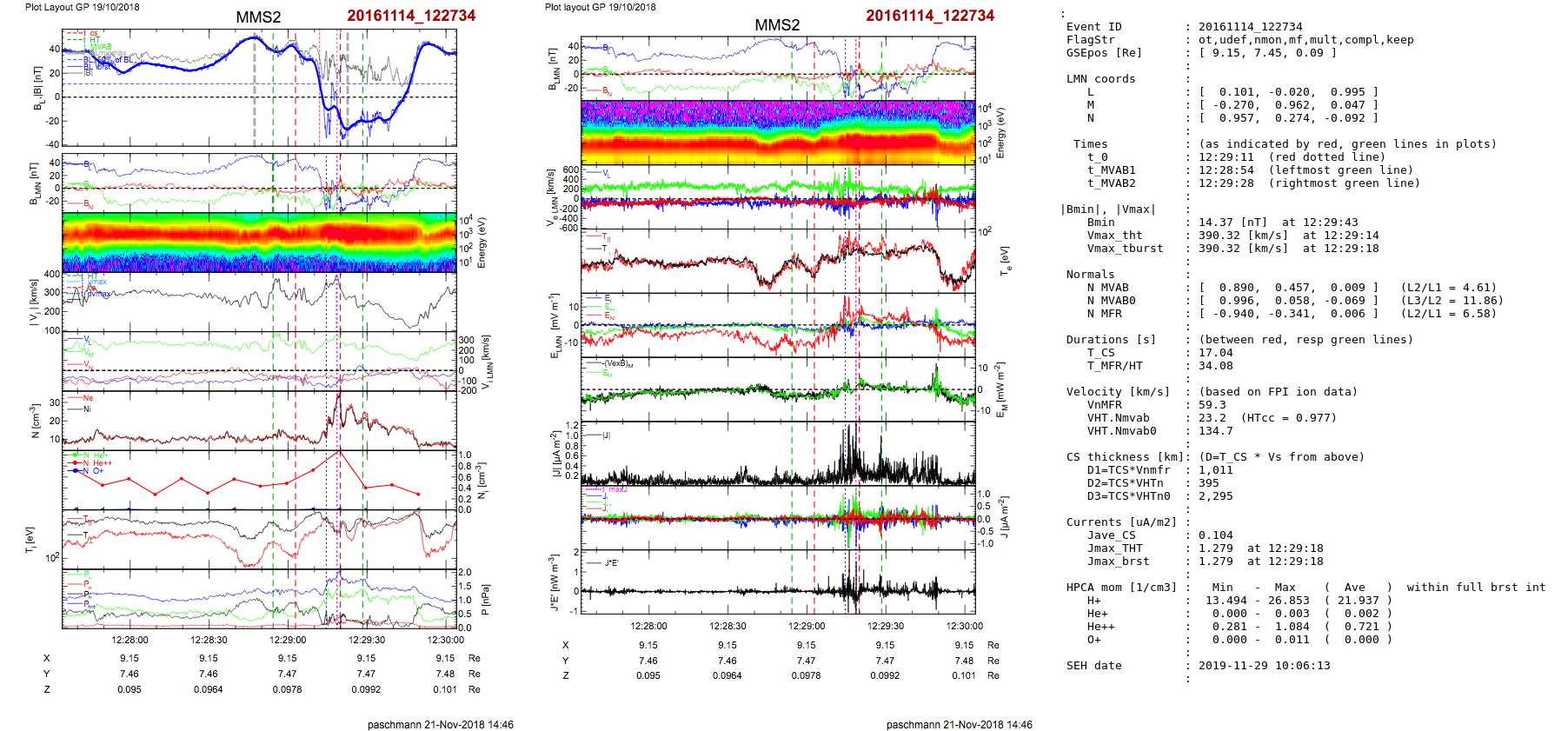Click the Currents [uA/m2] heading
The width and height of the screenshot is (1568, 731).
[x=1121, y=522]
